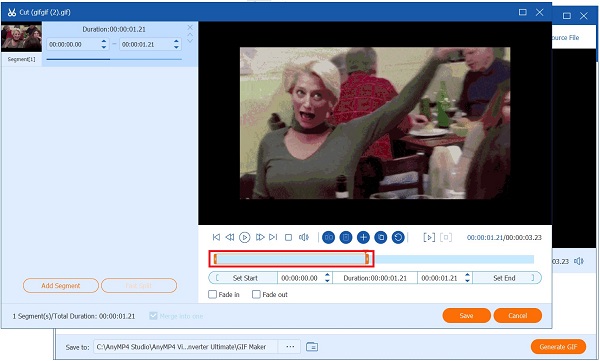Step forward one frame
Screen dimensions: 600x361
260,237
